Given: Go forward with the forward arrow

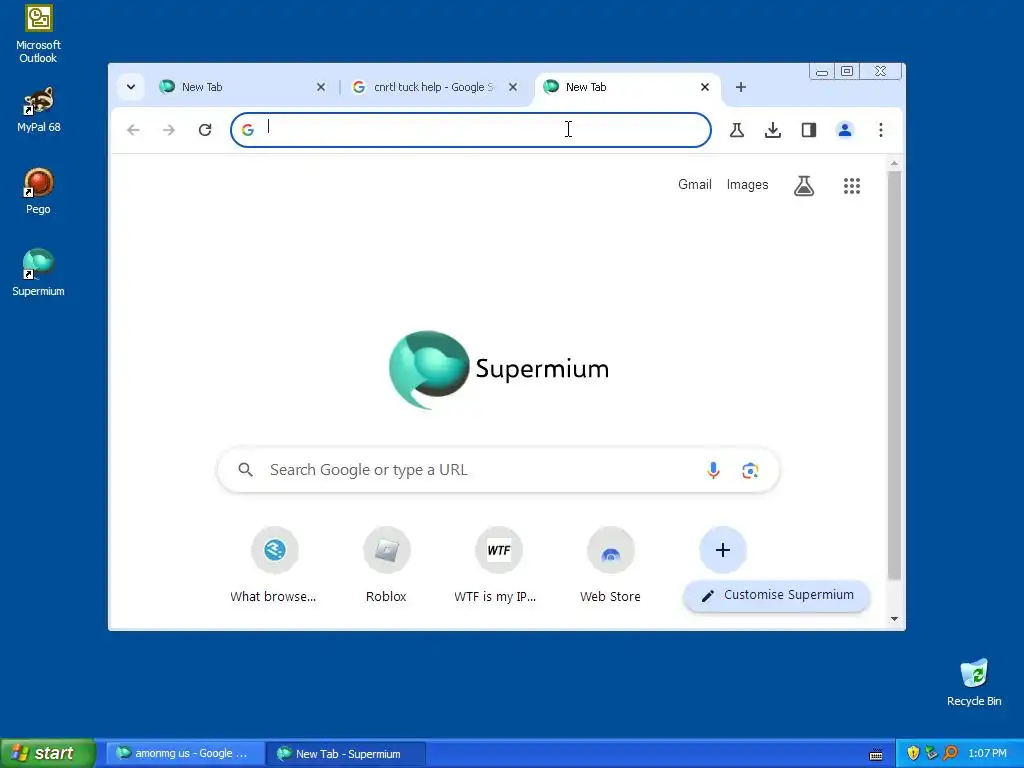Looking at the screenshot, I should 169,130.
